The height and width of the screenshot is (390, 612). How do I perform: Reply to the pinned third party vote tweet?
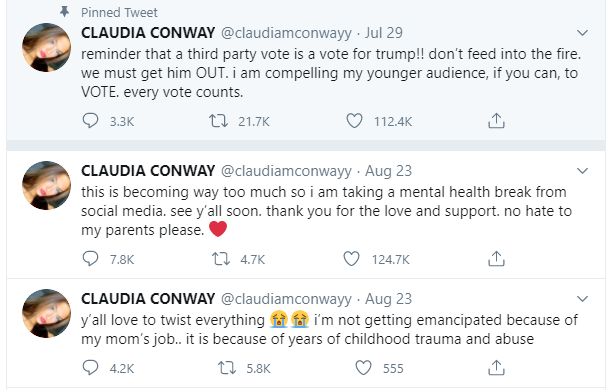click(91, 121)
